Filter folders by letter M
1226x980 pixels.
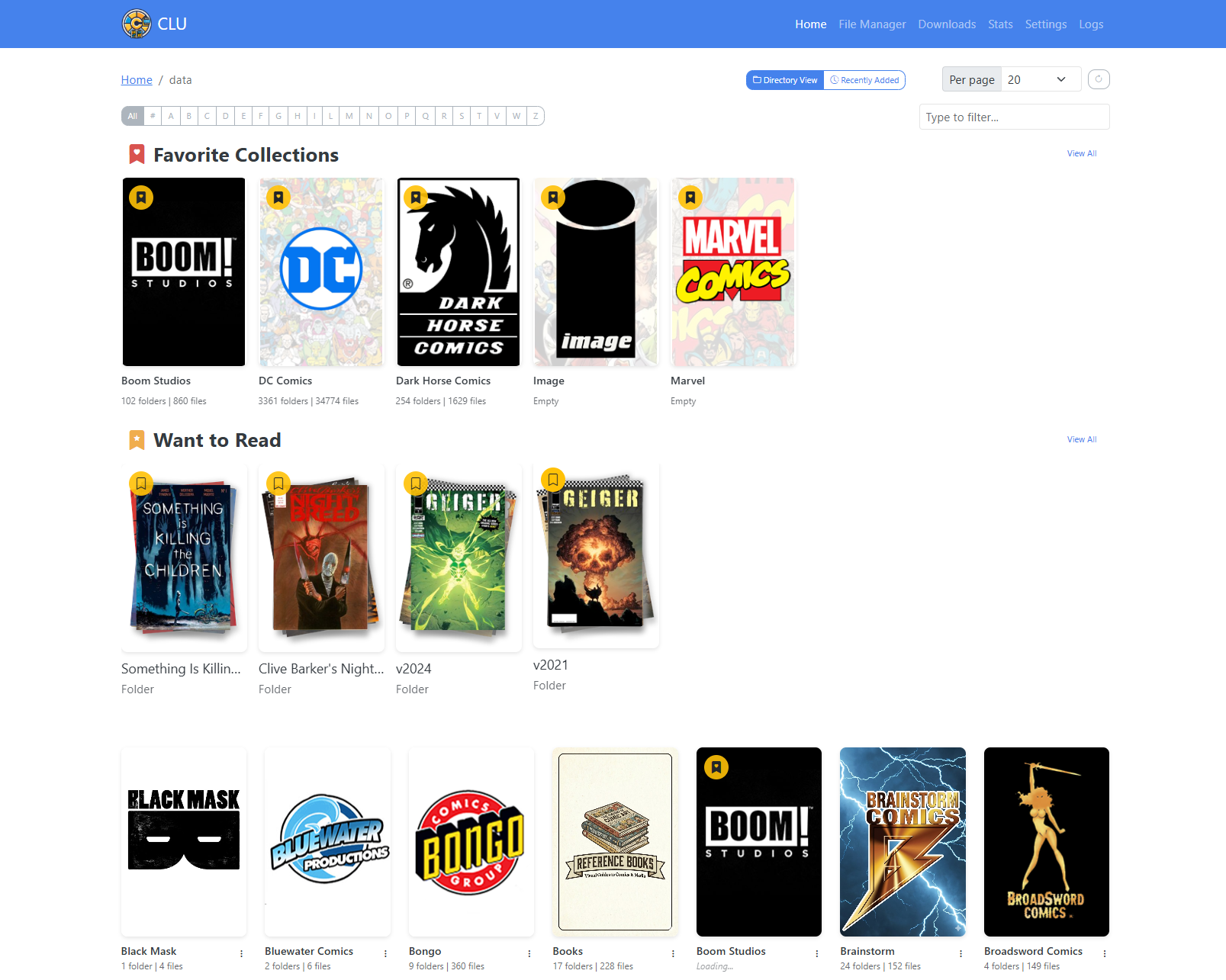349,116
